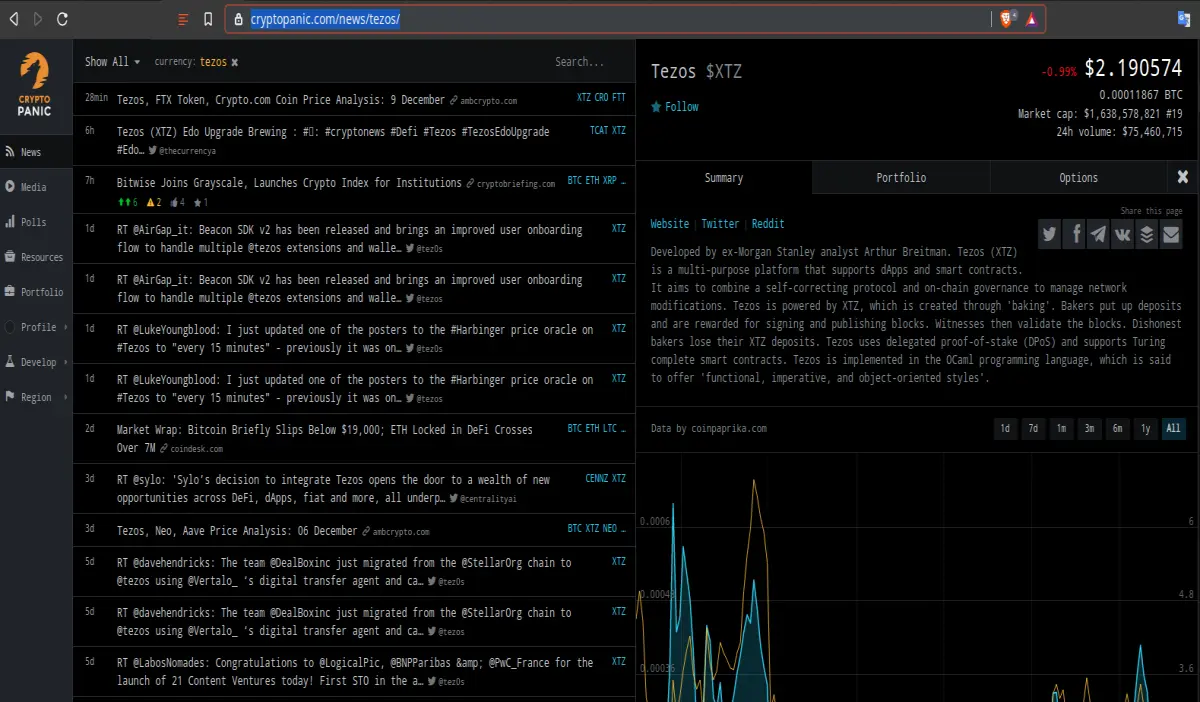Go back with the browser back arrow
This screenshot has height=702, width=1200.
[x=14, y=19]
